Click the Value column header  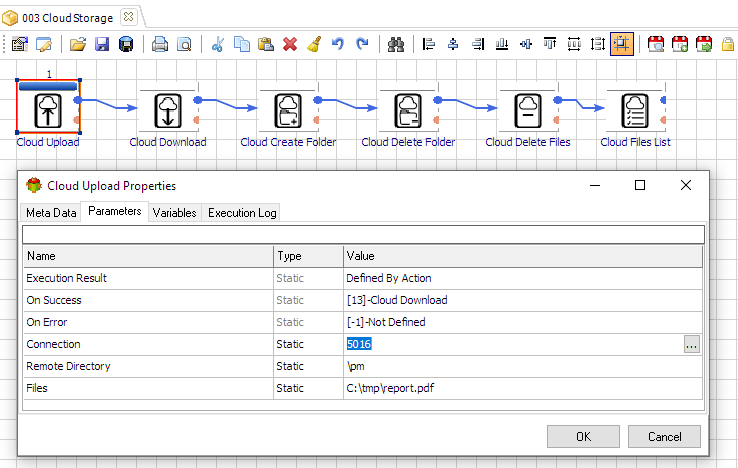pyautogui.click(x=523, y=256)
